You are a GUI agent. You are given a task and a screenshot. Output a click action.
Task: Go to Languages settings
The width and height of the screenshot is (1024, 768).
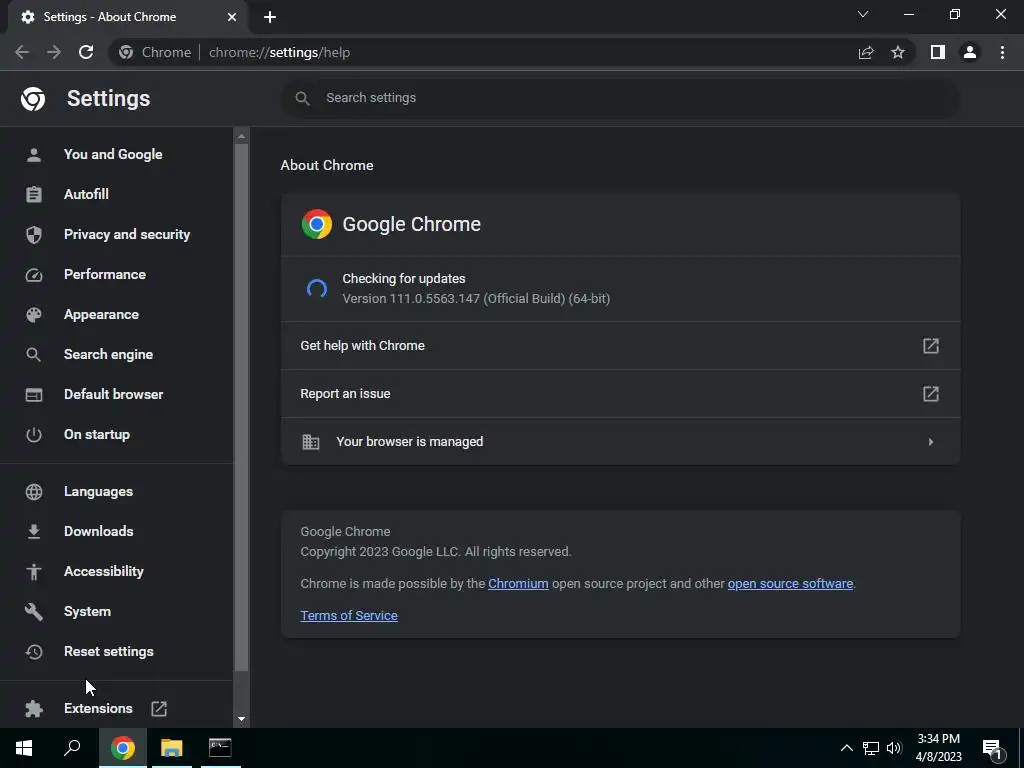click(98, 492)
